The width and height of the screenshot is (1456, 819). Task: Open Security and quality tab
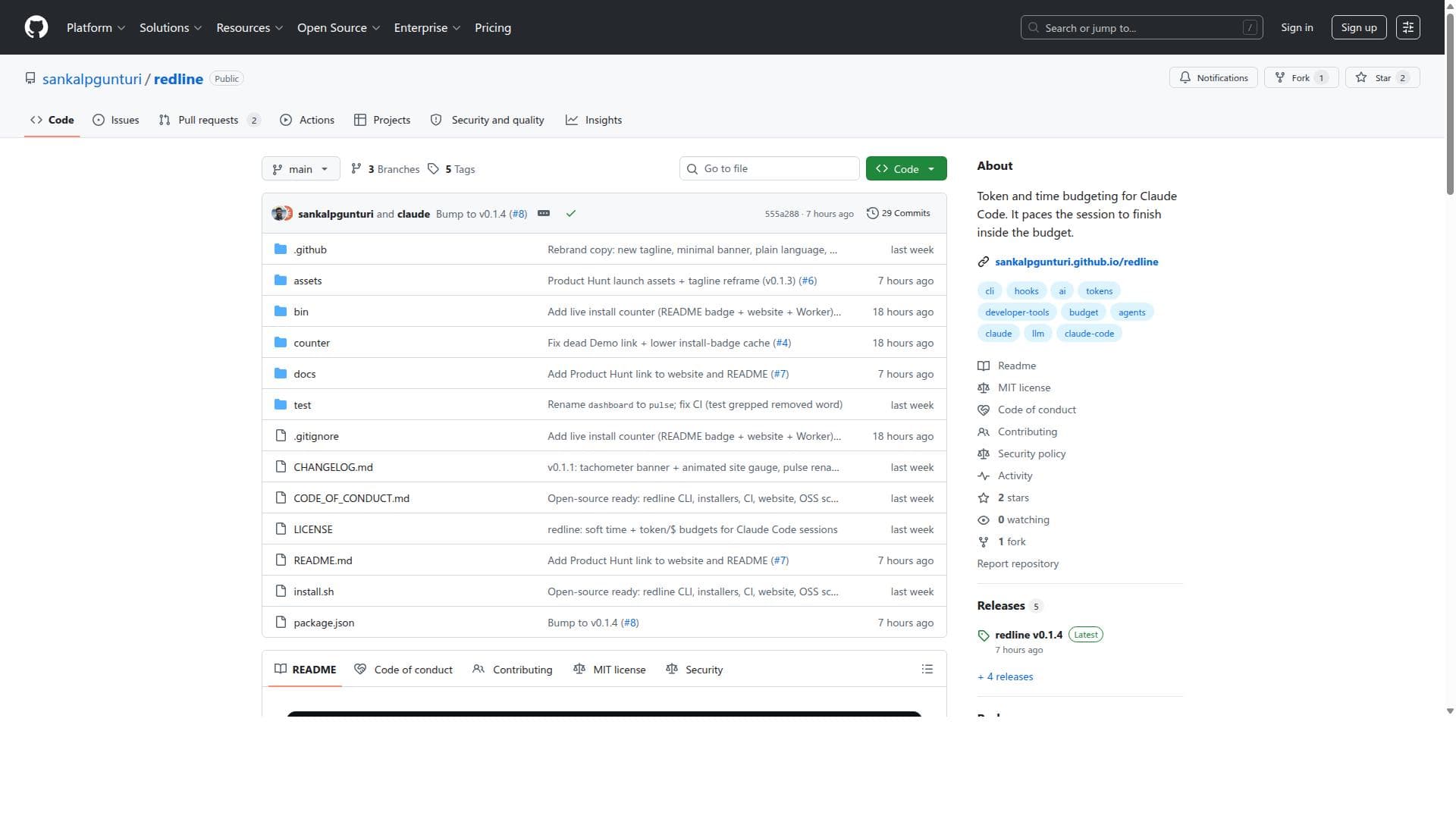(x=488, y=120)
